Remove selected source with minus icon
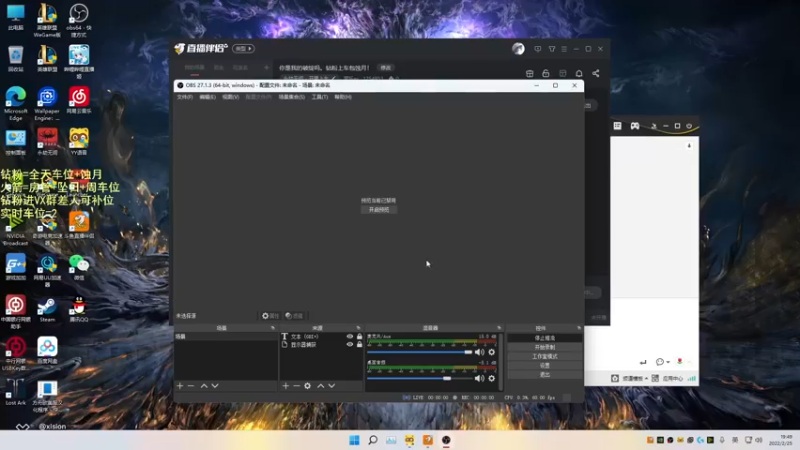800x450 pixels. click(x=296, y=386)
